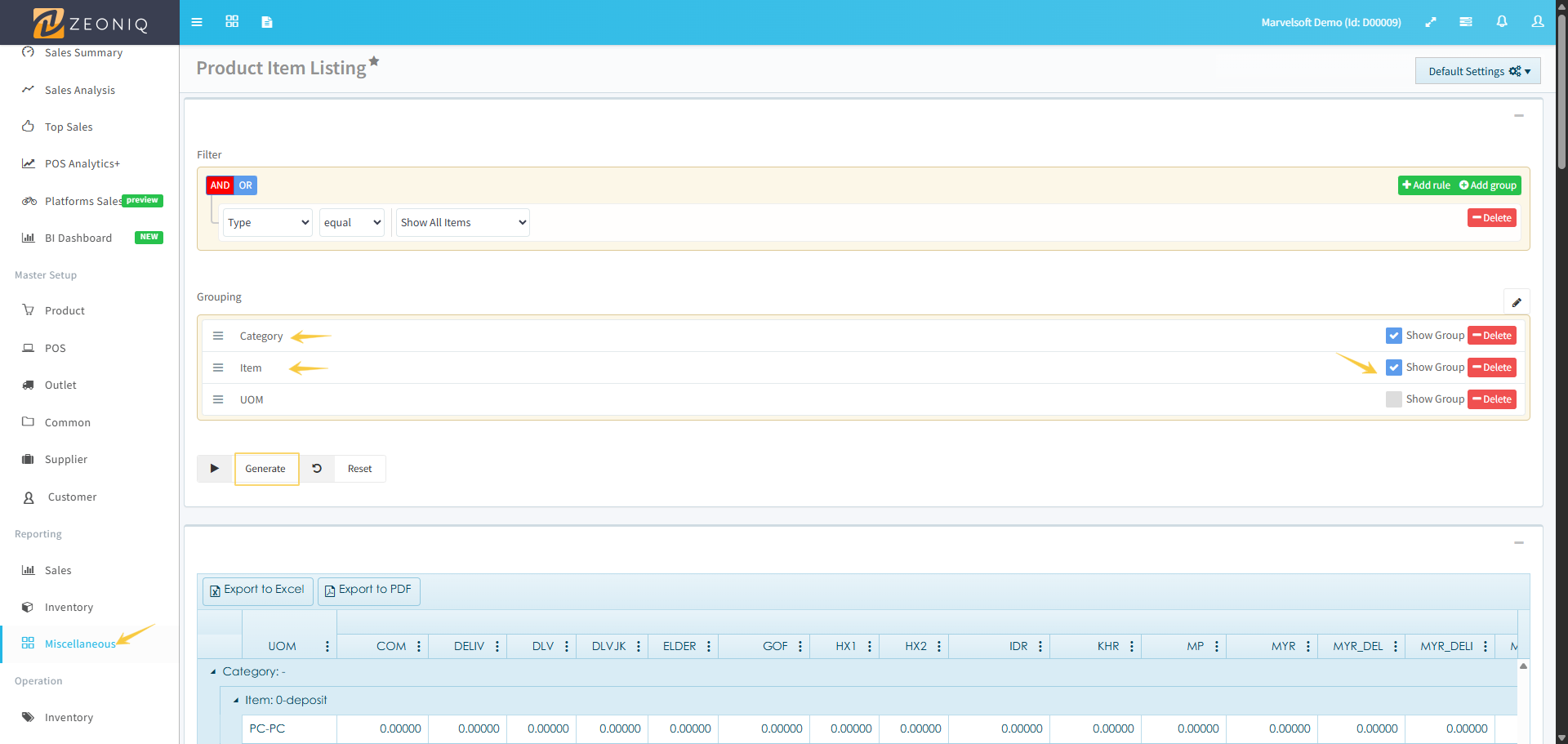Image resolution: width=1568 pixels, height=744 pixels.
Task: Click the play icon beside Generate
Action: [x=215, y=469]
